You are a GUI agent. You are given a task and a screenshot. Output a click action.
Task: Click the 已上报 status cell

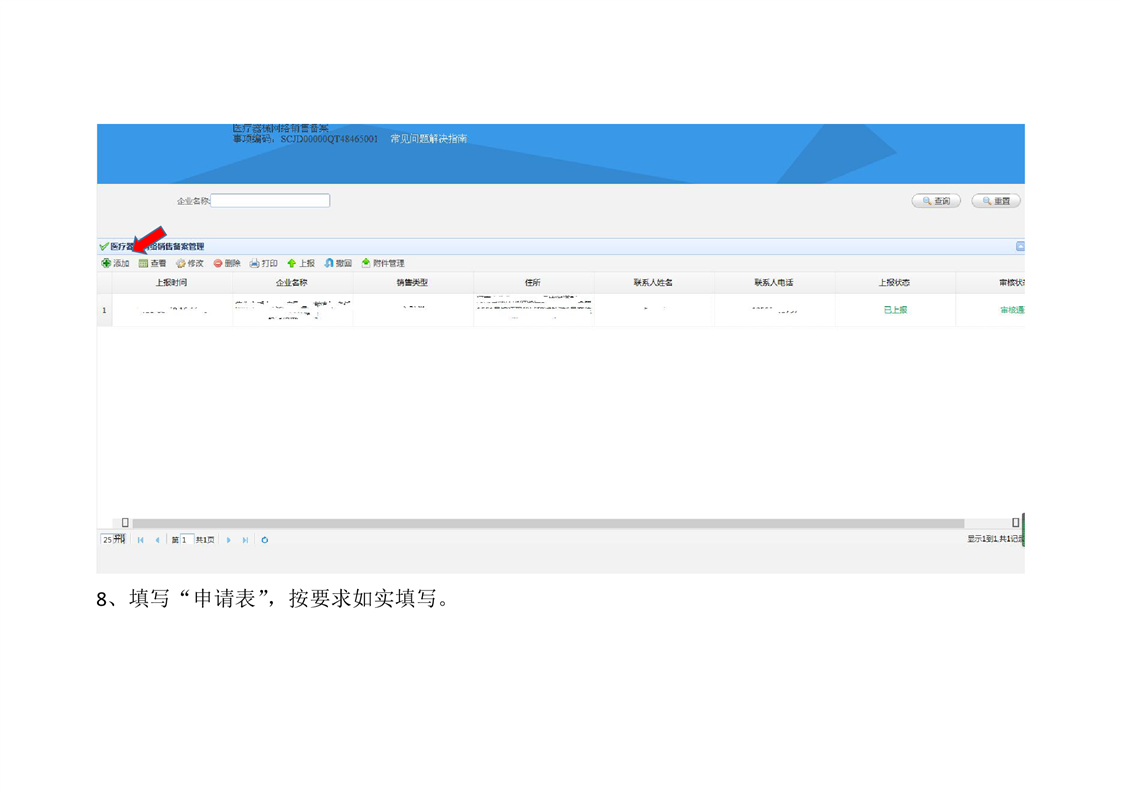tap(895, 310)
